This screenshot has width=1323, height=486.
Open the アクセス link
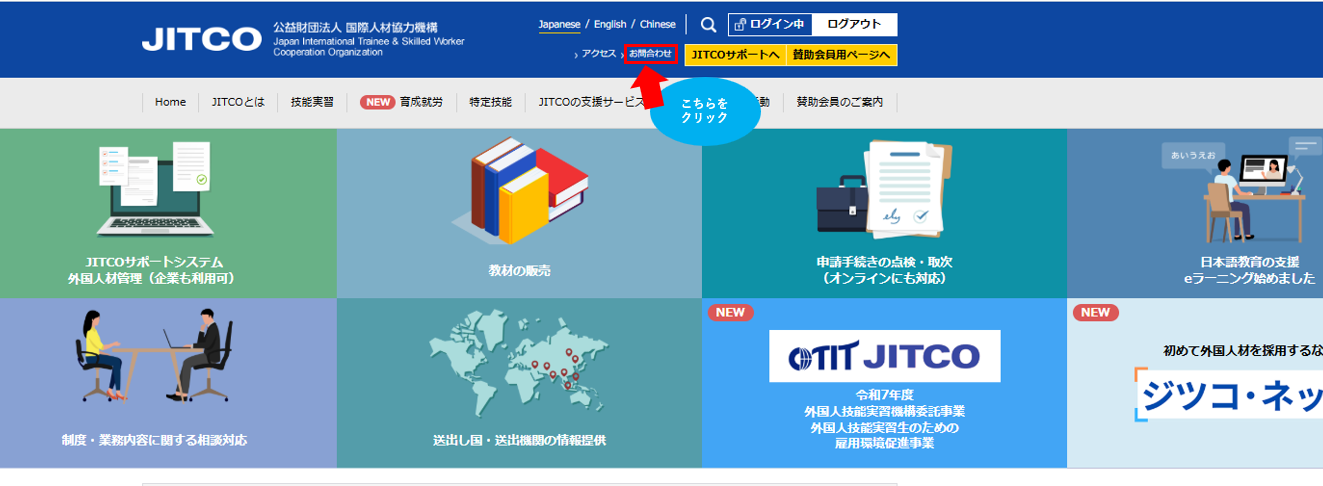(x=599, y=54)
